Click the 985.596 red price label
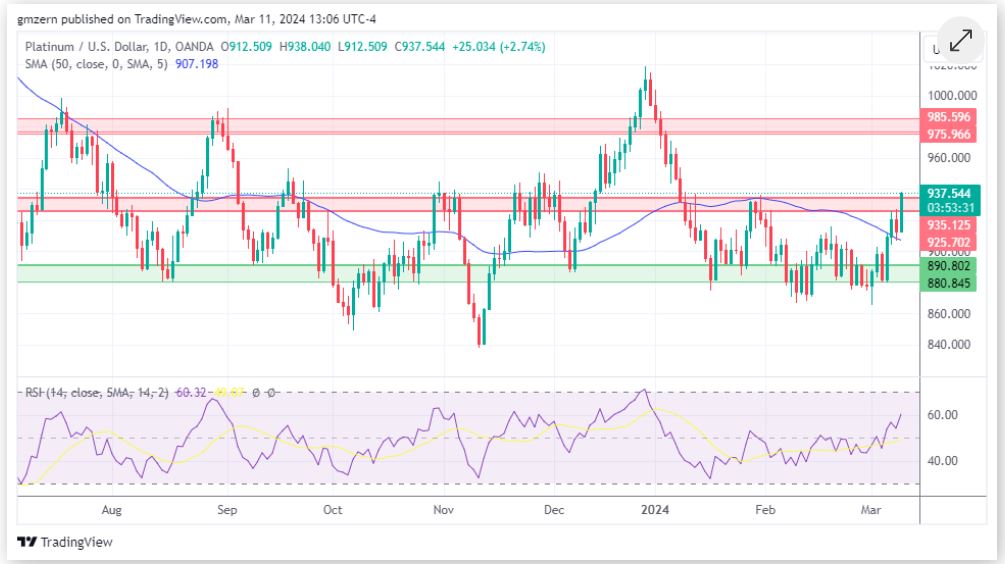Screen dimensions: 1005x564 (949, 117)
